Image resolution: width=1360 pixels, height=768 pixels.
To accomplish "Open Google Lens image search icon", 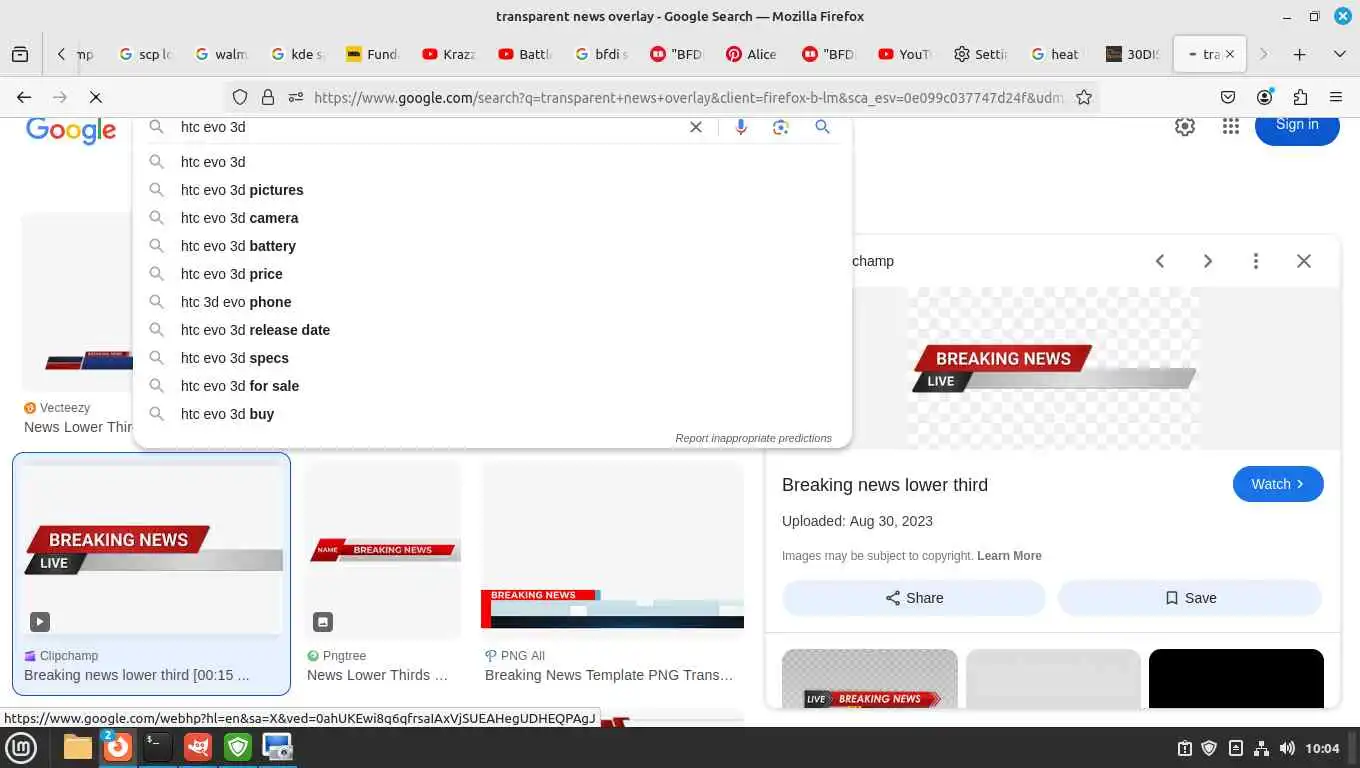I will 781,127.
